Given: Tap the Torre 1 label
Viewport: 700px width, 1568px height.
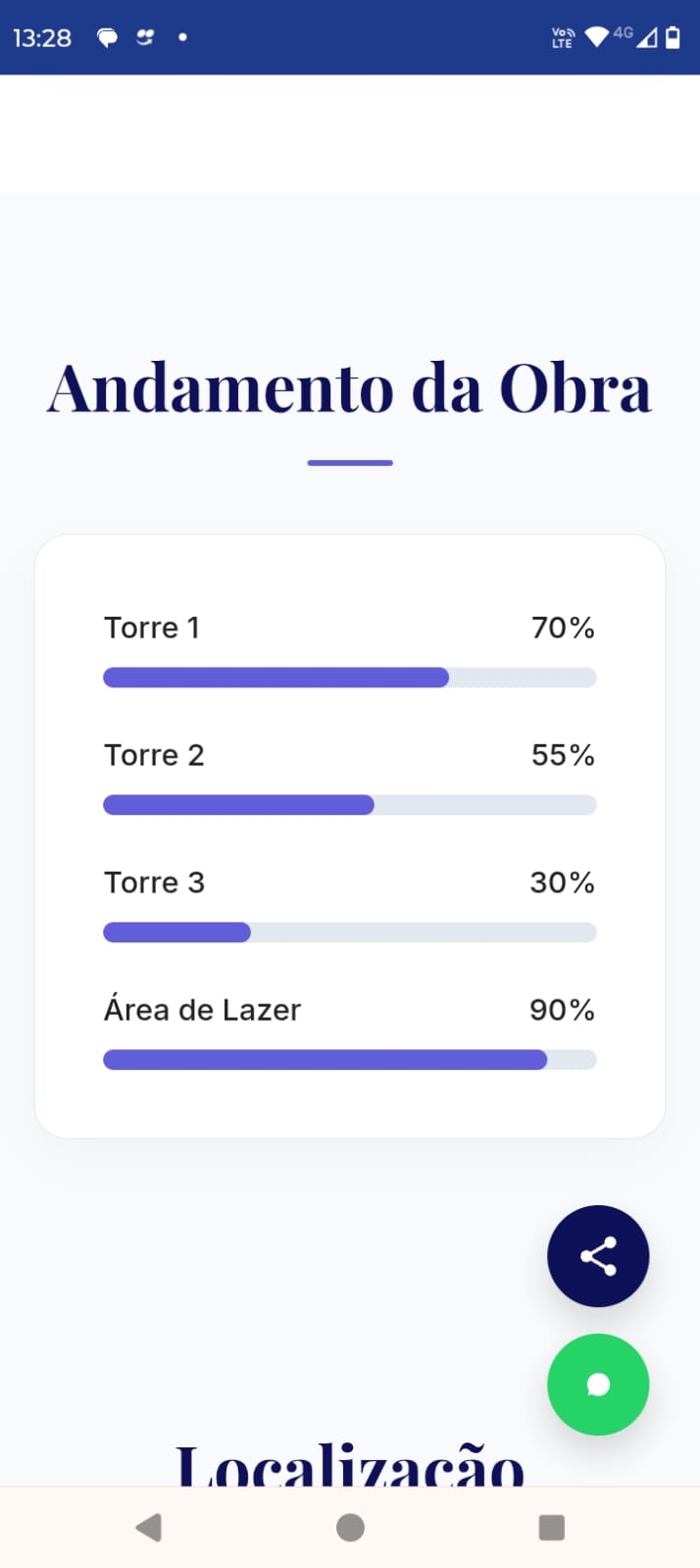Looking at the screenshot, I should coord(152,628).
